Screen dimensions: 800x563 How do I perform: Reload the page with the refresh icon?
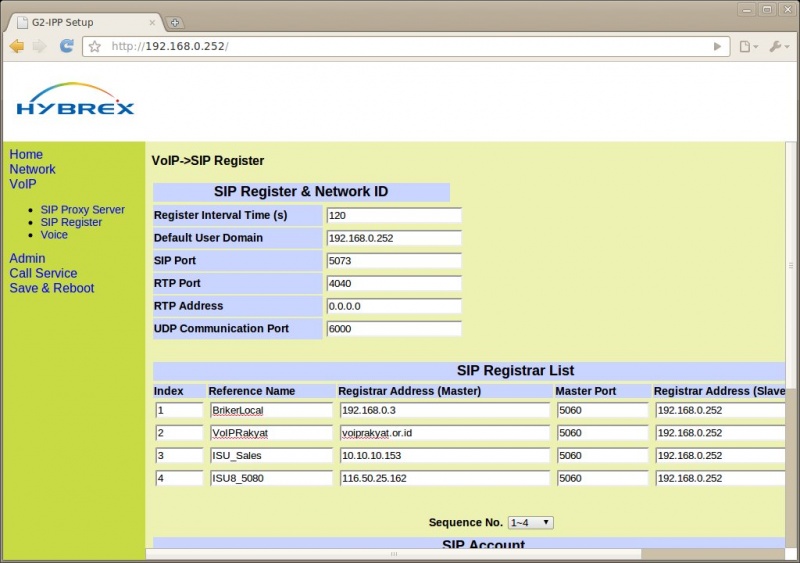click(x=67, y=46)
